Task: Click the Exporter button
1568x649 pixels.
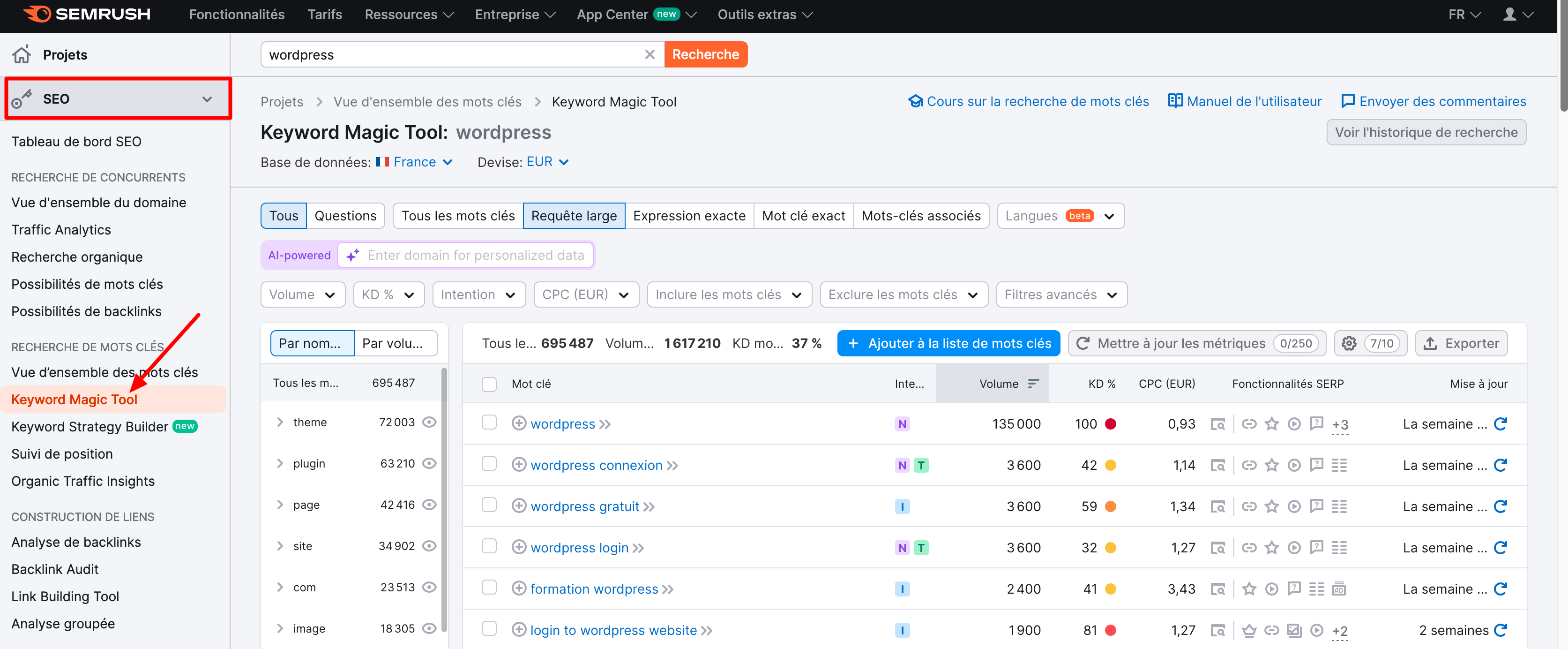Action: 1461,343
